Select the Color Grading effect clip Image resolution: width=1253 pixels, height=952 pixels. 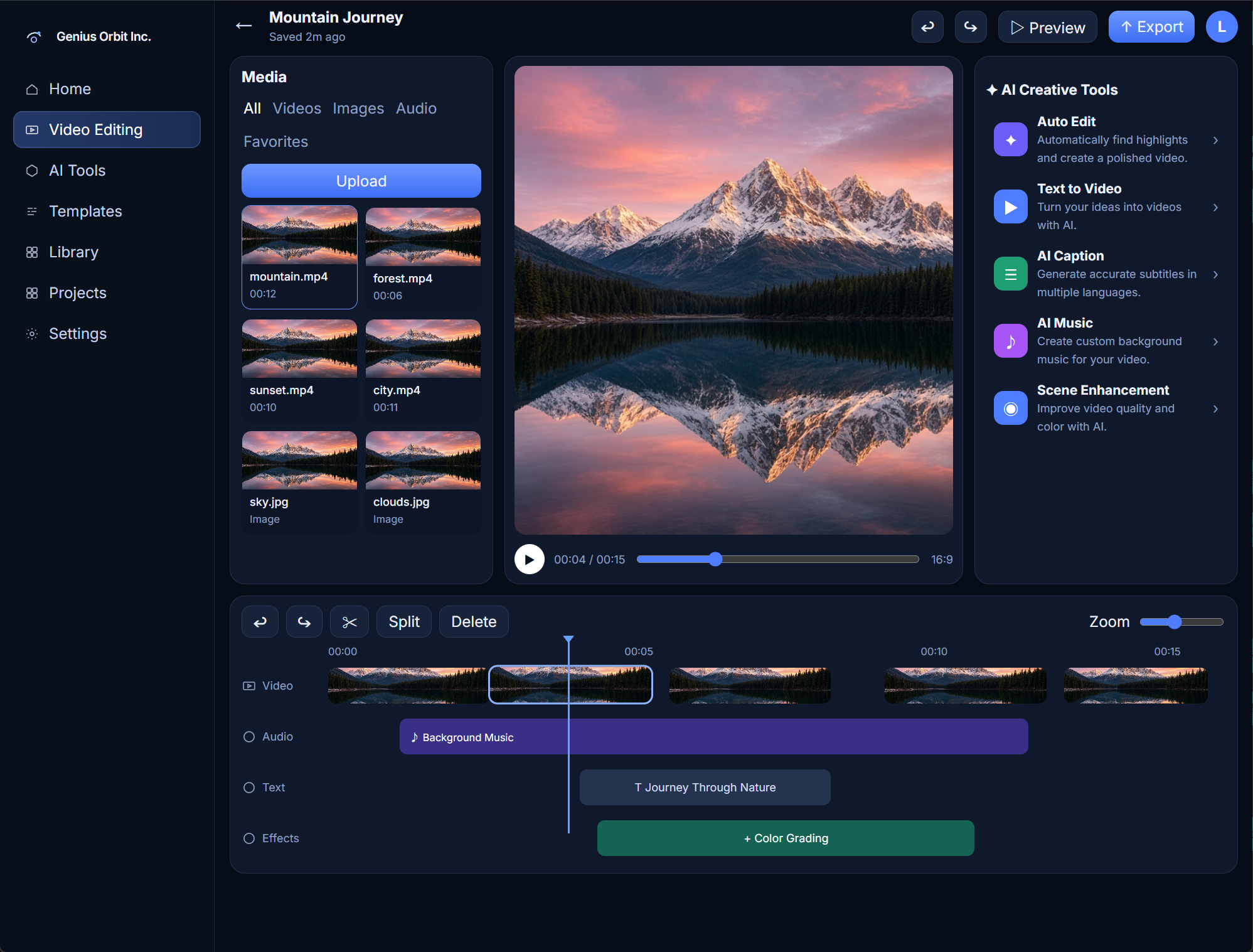(786, 838)
